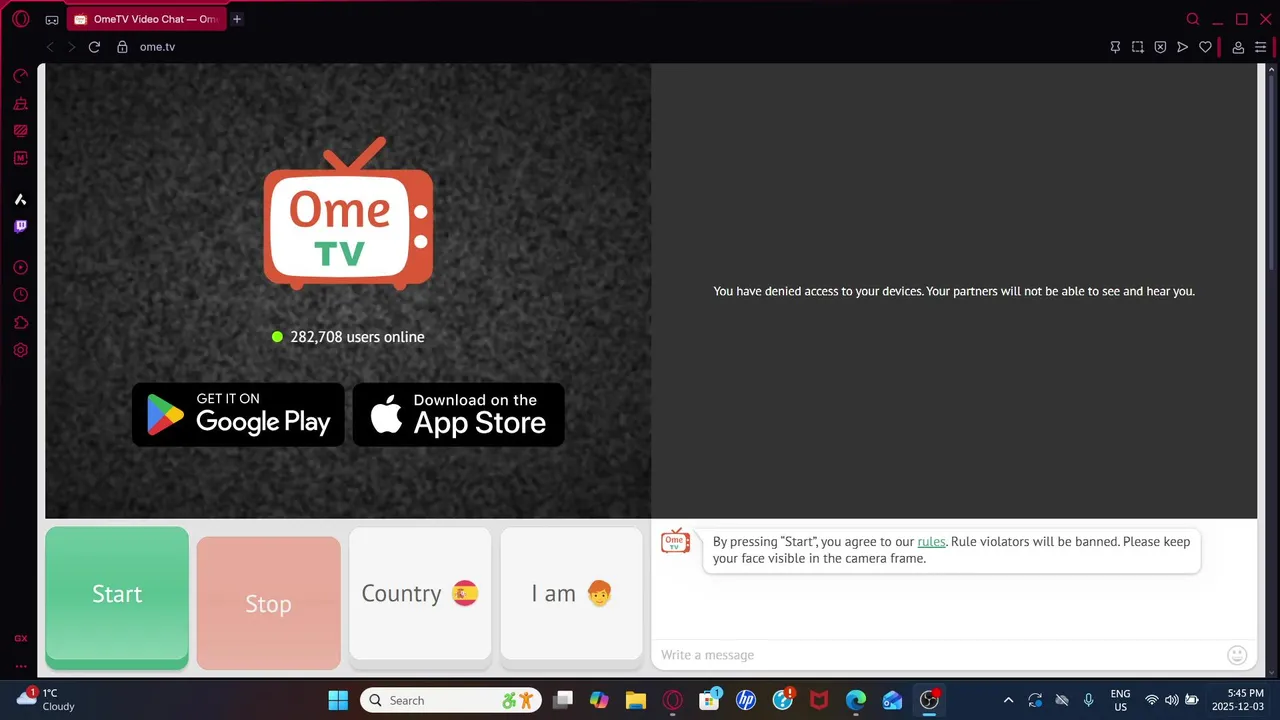Viewport: 1280px width, 720px height.
Task: Open the profile account icon
Action: click(1238, 47)
